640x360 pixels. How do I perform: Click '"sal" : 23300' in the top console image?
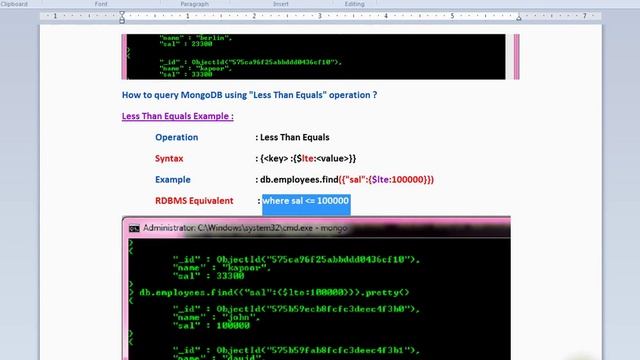pos(186,44)
